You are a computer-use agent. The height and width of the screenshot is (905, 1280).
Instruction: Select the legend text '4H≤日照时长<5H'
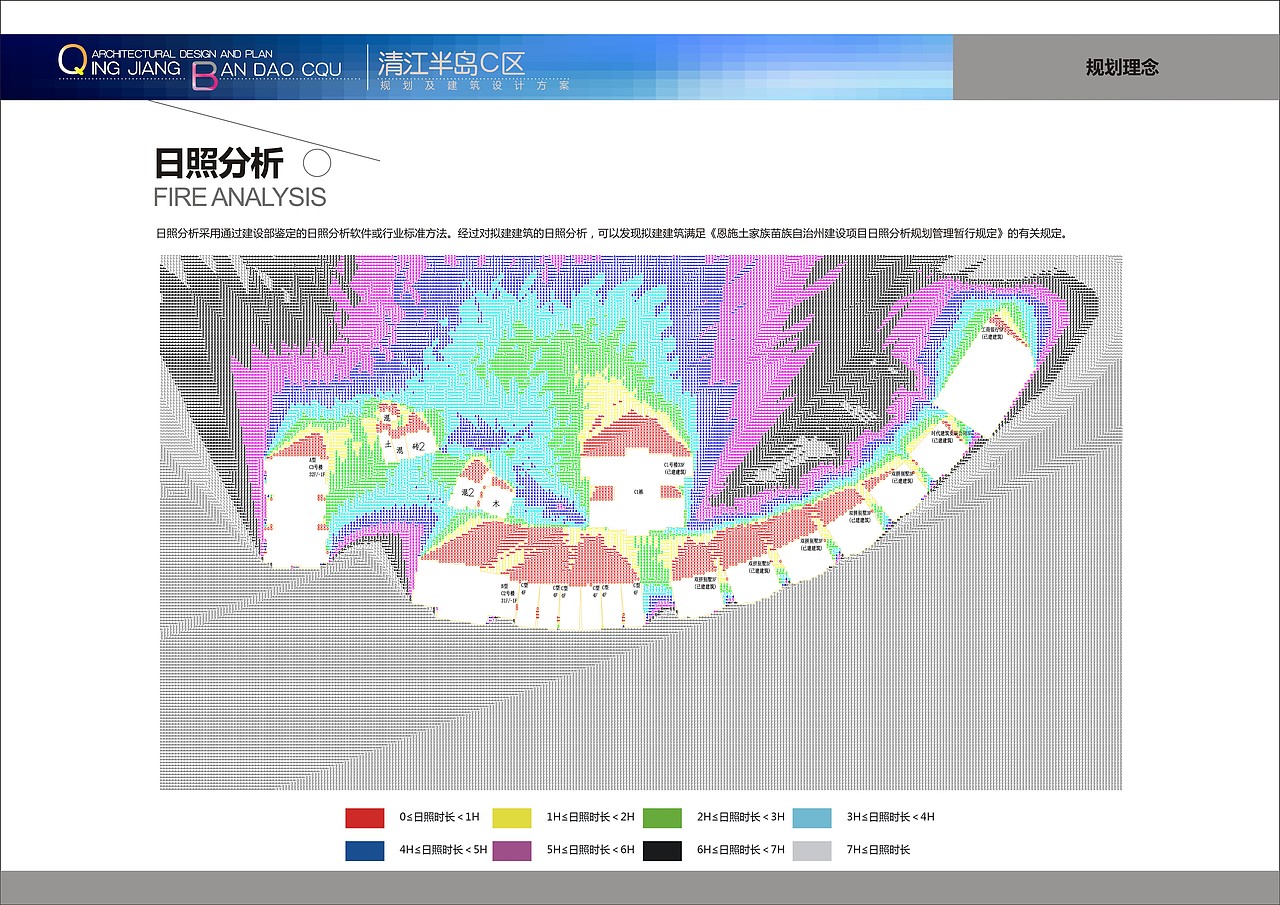[443, 850]
